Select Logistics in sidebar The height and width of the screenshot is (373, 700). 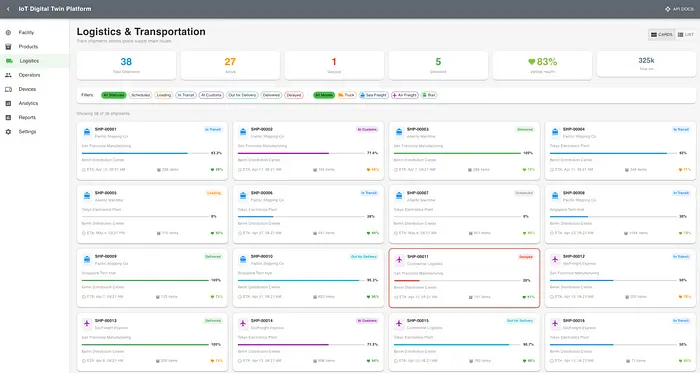pyautogui.click(x=34, y=61)
